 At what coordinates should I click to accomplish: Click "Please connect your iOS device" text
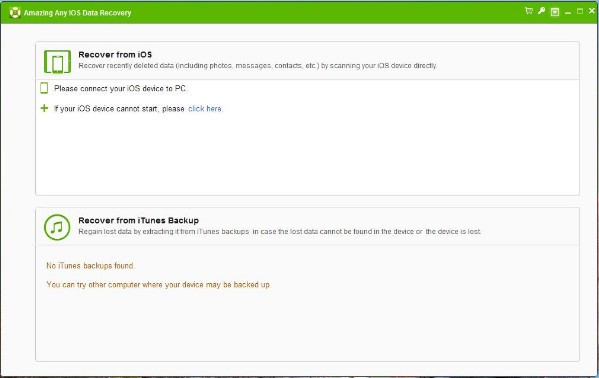coord(120,88)
